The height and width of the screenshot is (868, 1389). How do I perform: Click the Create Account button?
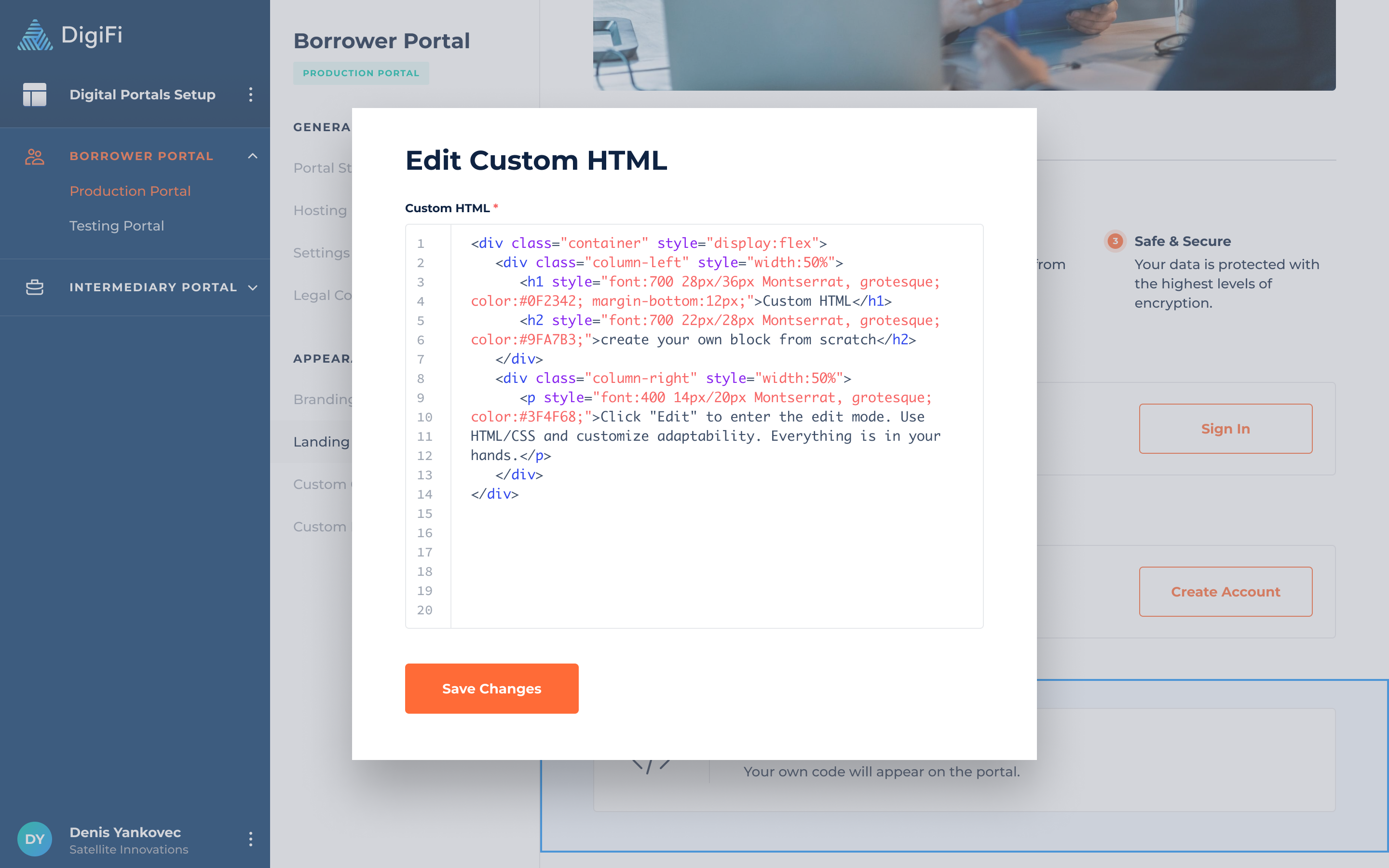pos(1225,591)
